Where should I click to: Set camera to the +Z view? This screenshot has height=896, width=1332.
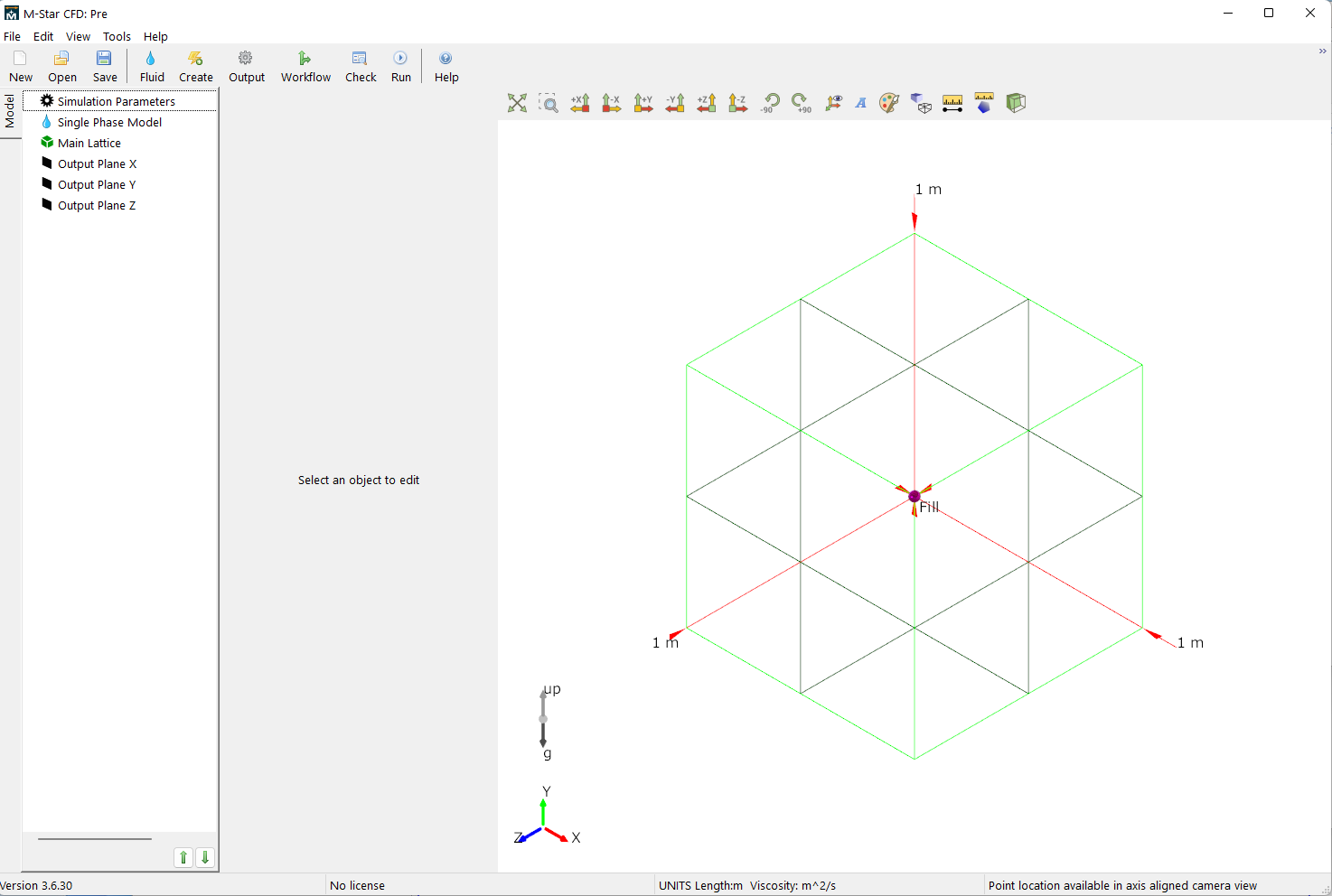(707, 103)
